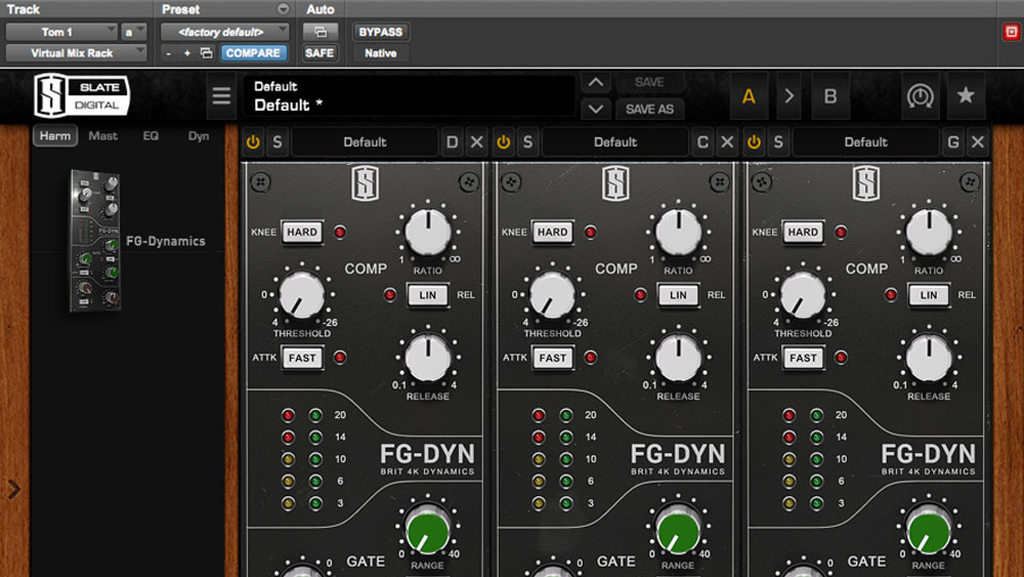
Task: Toggle the KNEE HARD switch on first module
Action: 301,232
